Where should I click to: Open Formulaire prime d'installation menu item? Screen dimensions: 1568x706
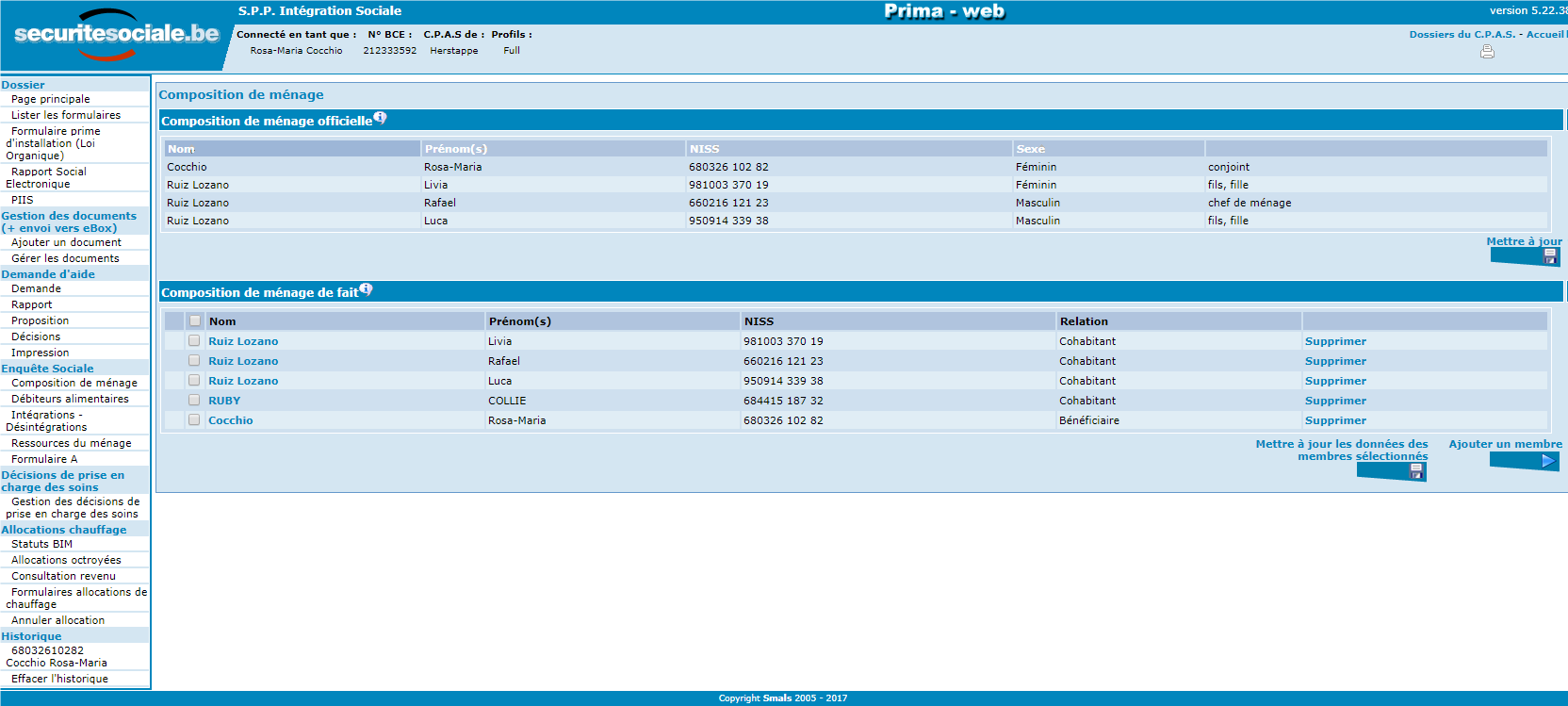click(53, 143)
